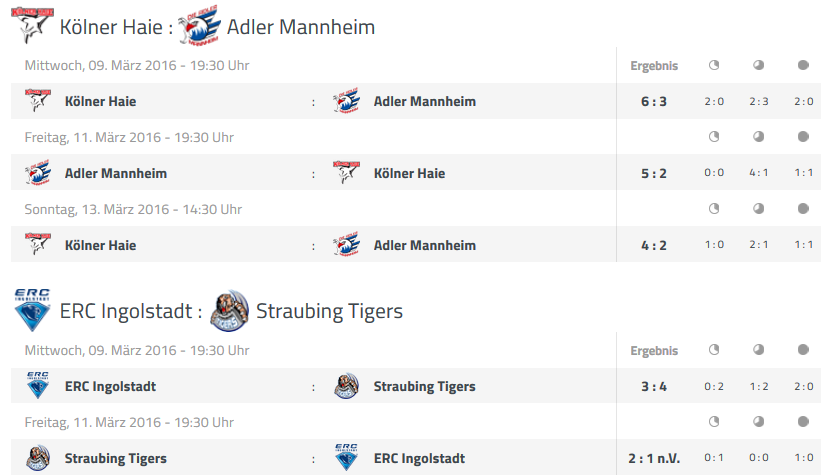Click half-filled second-period icon in 13. März row
The height and width of the screenshot is (476, 821).
(758, 208)
